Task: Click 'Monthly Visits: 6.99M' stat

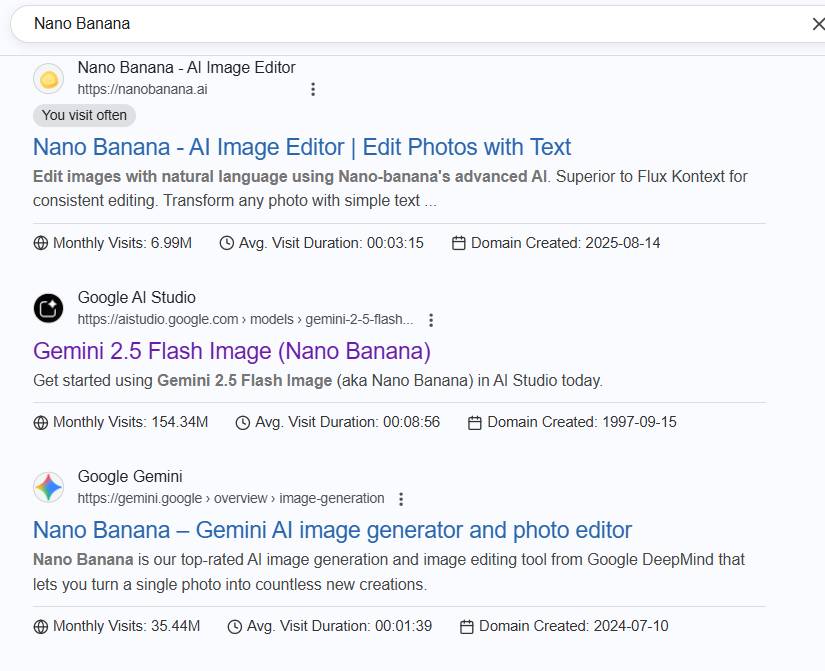Action: click(113, 243)
